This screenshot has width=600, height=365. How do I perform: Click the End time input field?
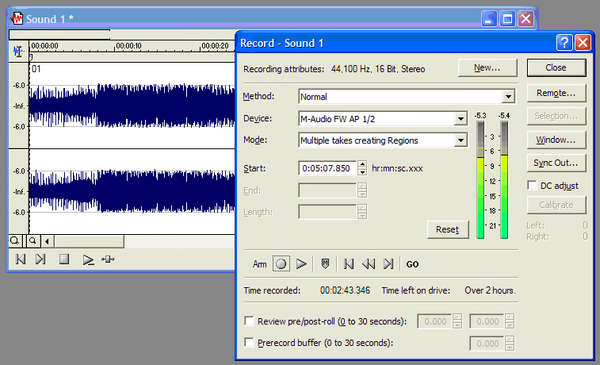pos(328,190)
